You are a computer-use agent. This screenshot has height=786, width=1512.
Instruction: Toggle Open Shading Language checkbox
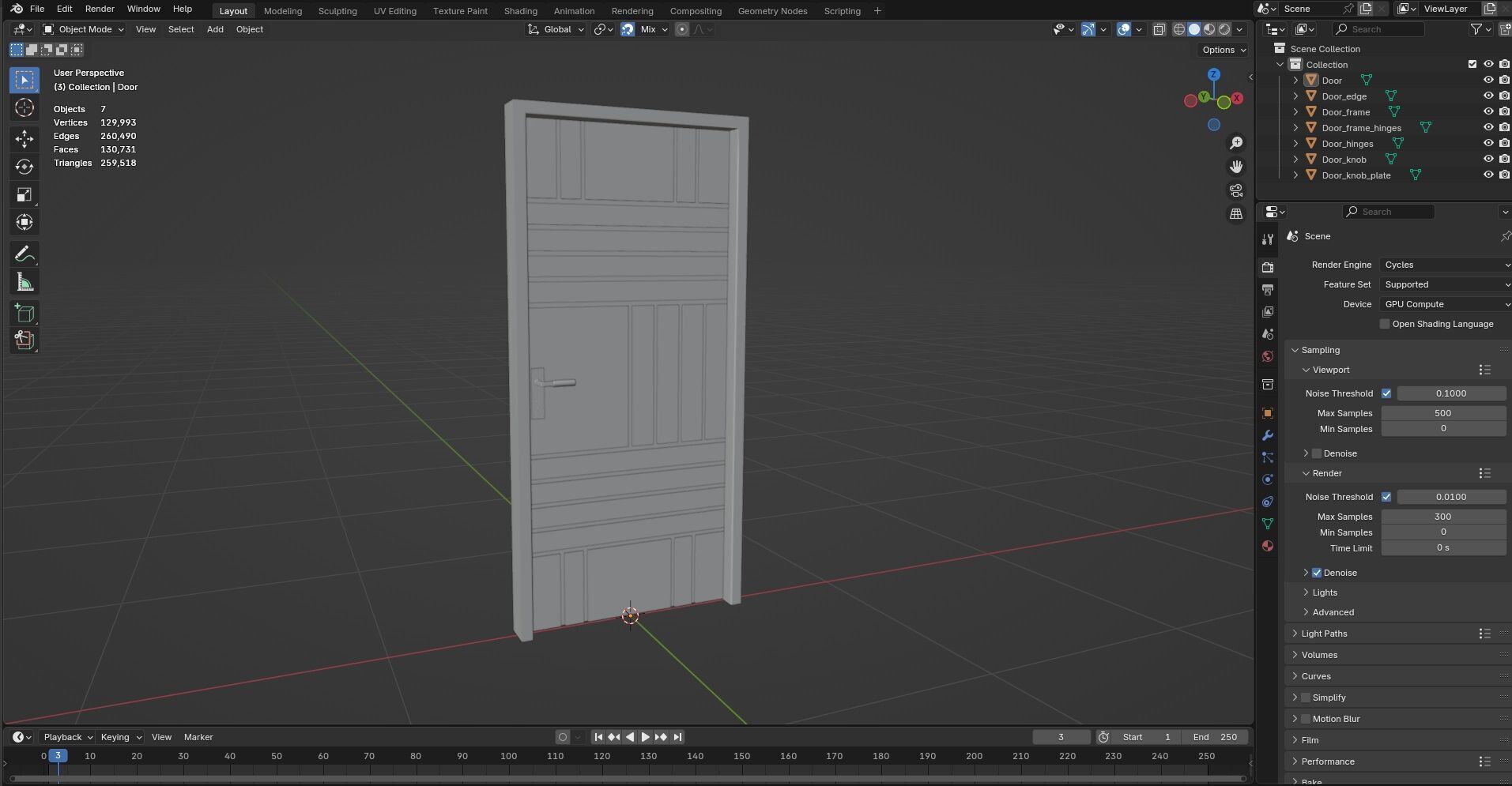[1385, 324]
